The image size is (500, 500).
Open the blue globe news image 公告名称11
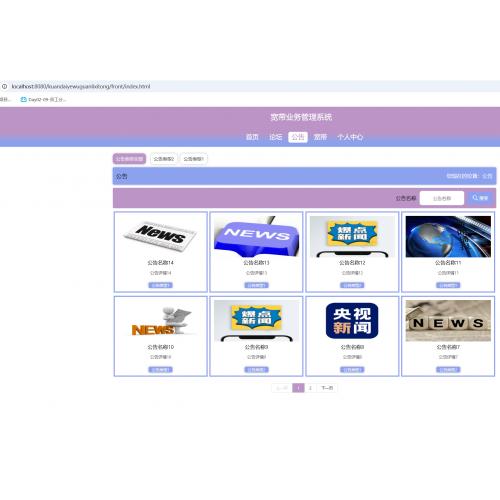point(448,236)
